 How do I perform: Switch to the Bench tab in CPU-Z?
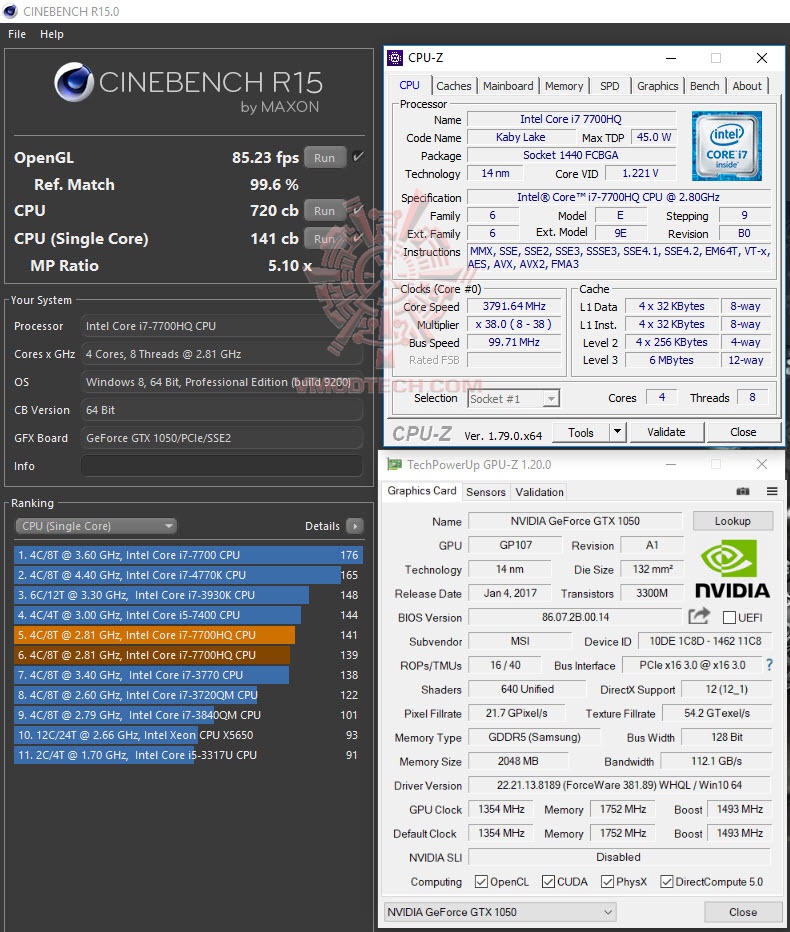(704, 86)
